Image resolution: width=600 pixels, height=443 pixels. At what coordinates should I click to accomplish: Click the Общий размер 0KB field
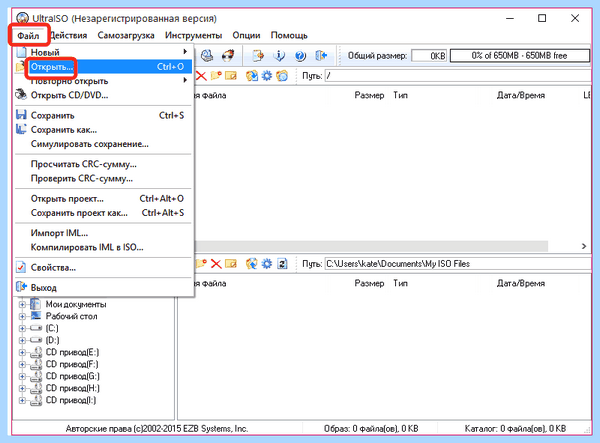point(429,56)
